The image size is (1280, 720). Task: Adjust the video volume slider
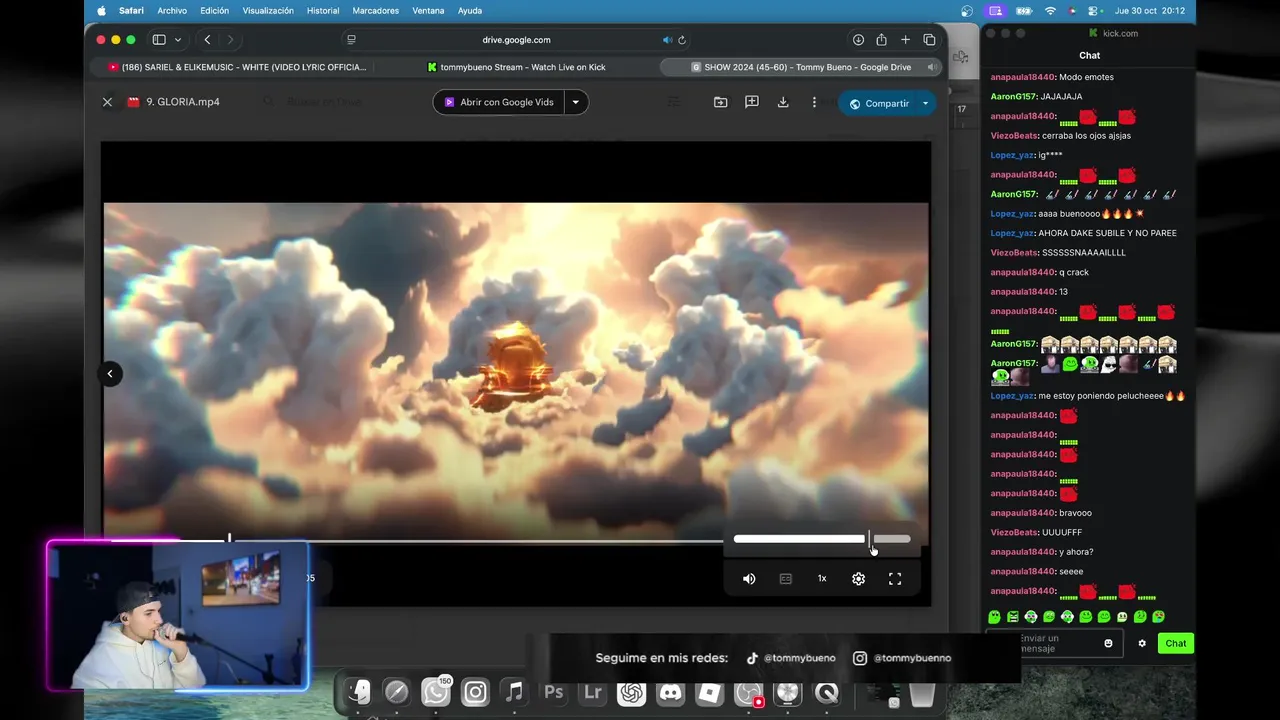[822, 539]
